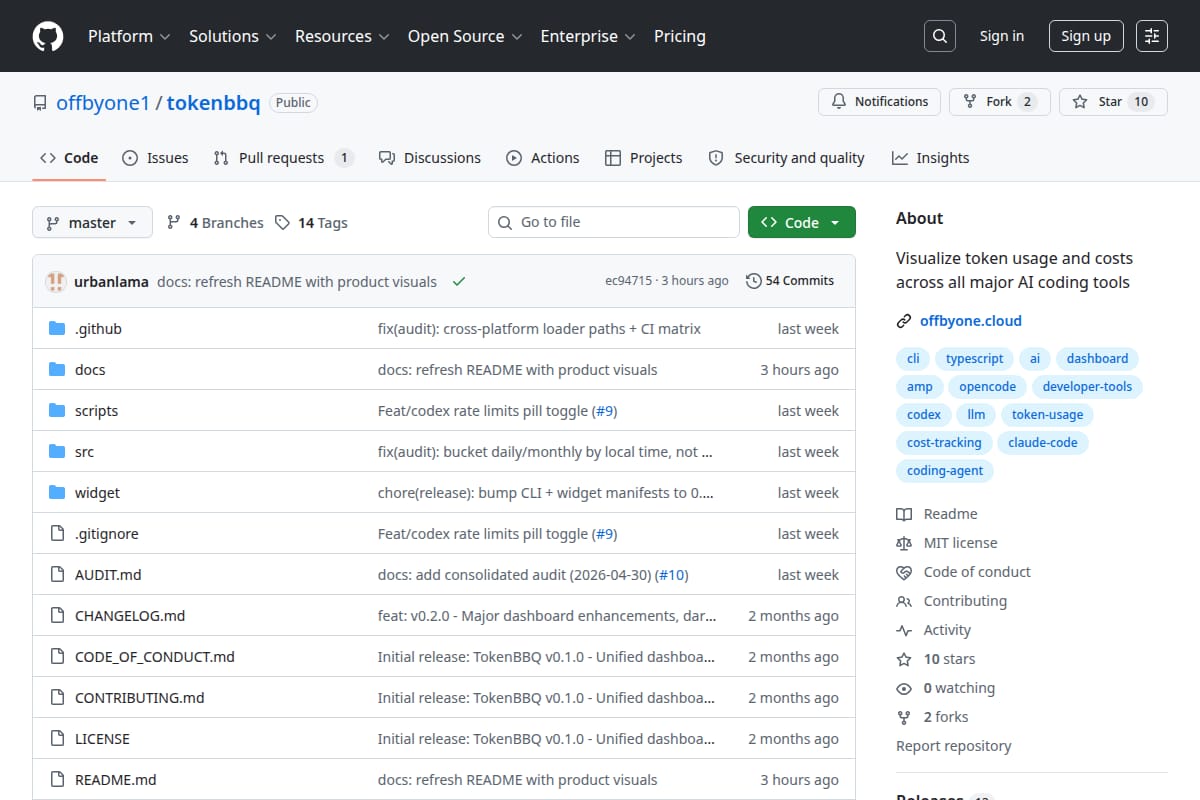The width and height of the screenshot is (1200, 800).
Task: Click urbanlama's avatar in commit bar
Action: pyautogui.click(x=56, y=282)
